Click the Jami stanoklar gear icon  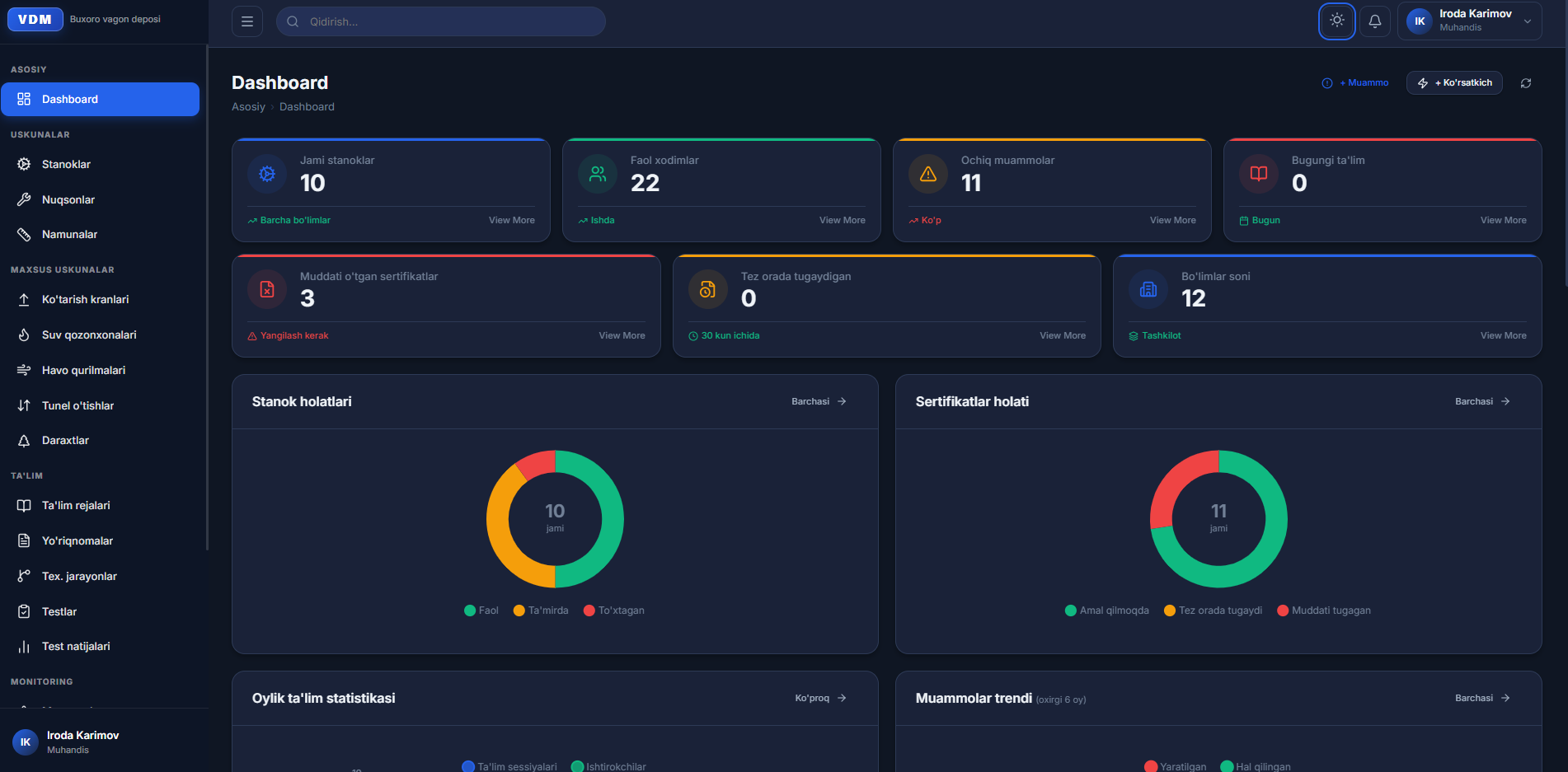point(267,174)
